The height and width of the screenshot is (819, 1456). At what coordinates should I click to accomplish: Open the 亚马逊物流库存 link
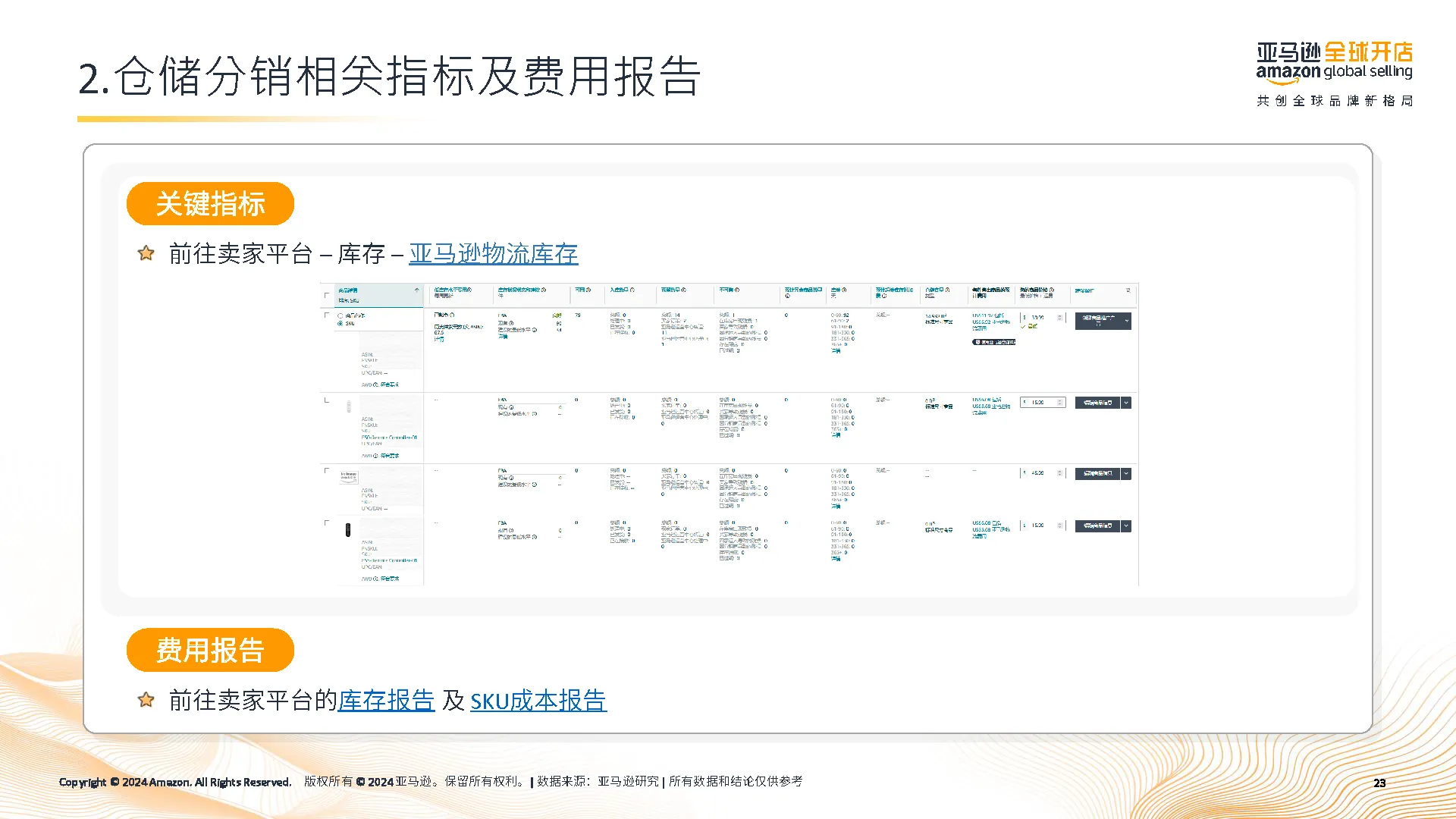click(x=493, y=253)
